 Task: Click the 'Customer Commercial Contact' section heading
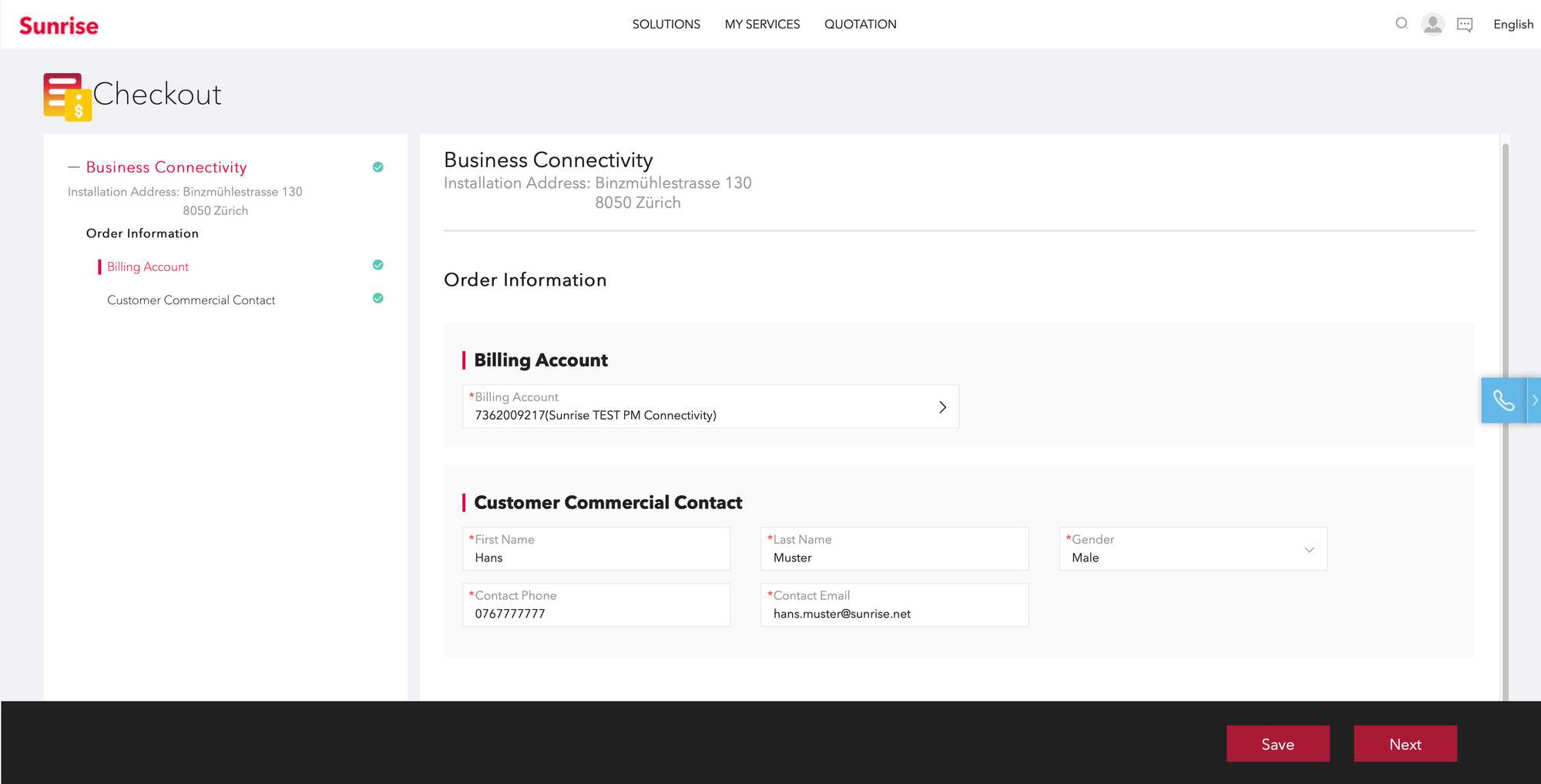pos(608,503)
